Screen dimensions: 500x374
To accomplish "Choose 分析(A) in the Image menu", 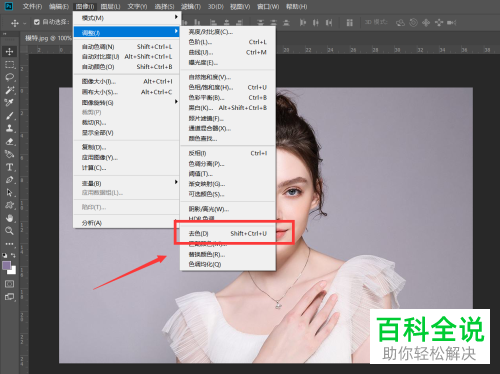I will pos(127,223).
